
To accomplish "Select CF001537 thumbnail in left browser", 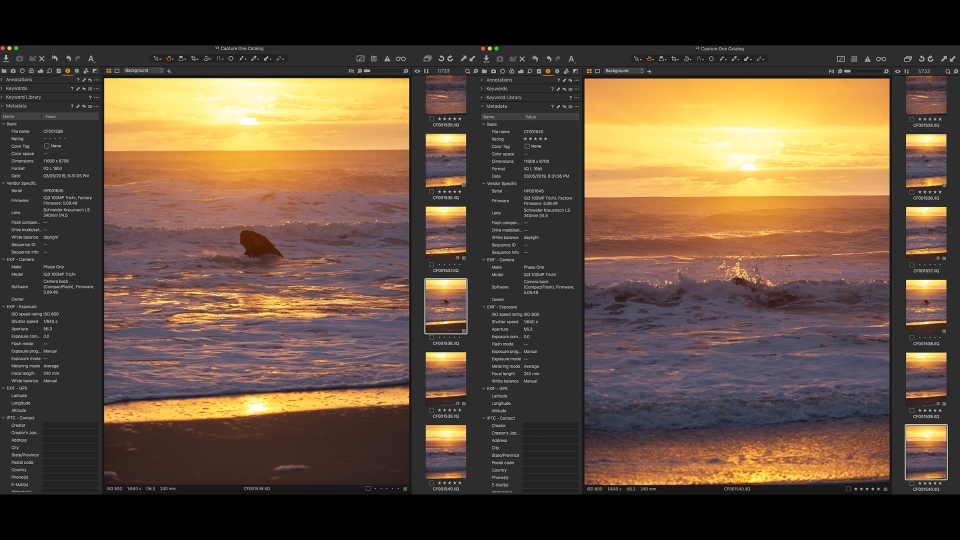I will (446, 231).
